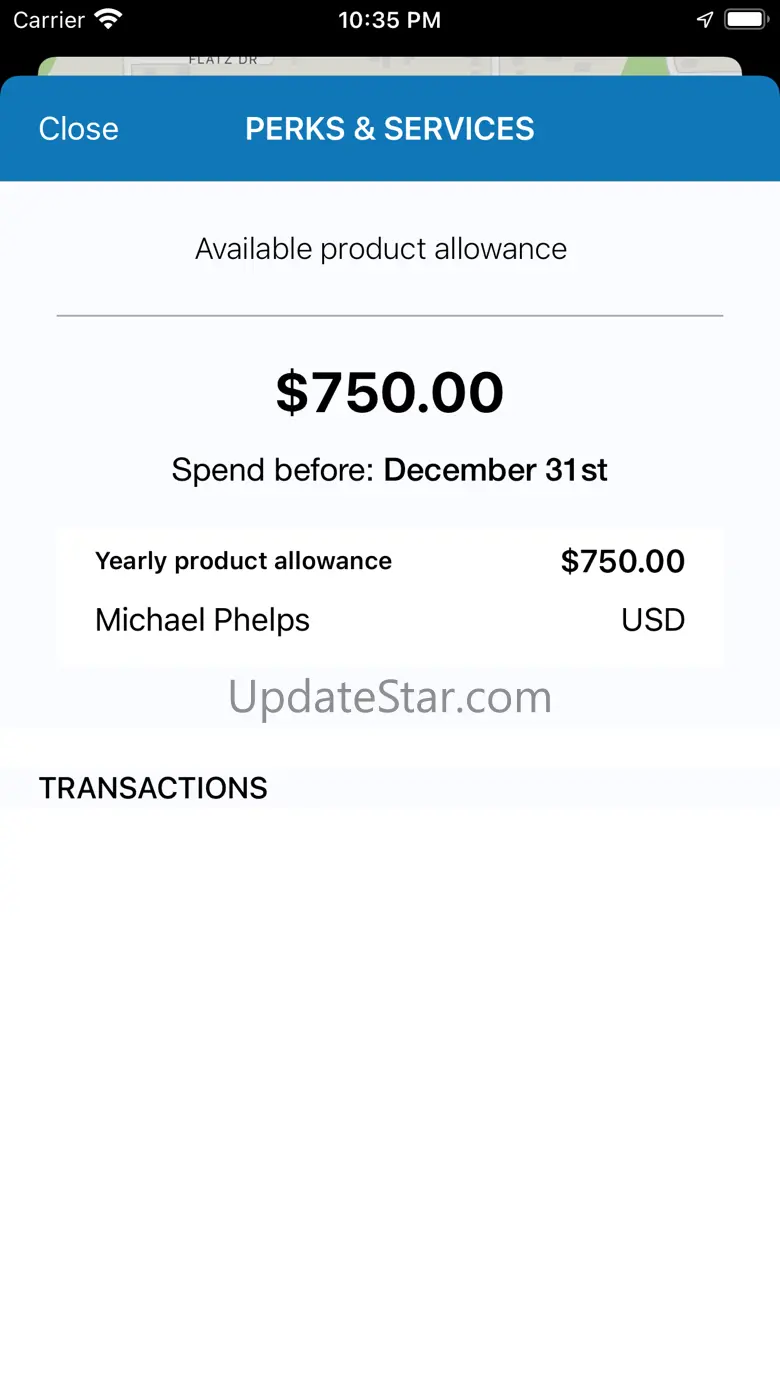
Task: Tap the PERKS & SERVICES title
Action: click(x=389, y=129)
